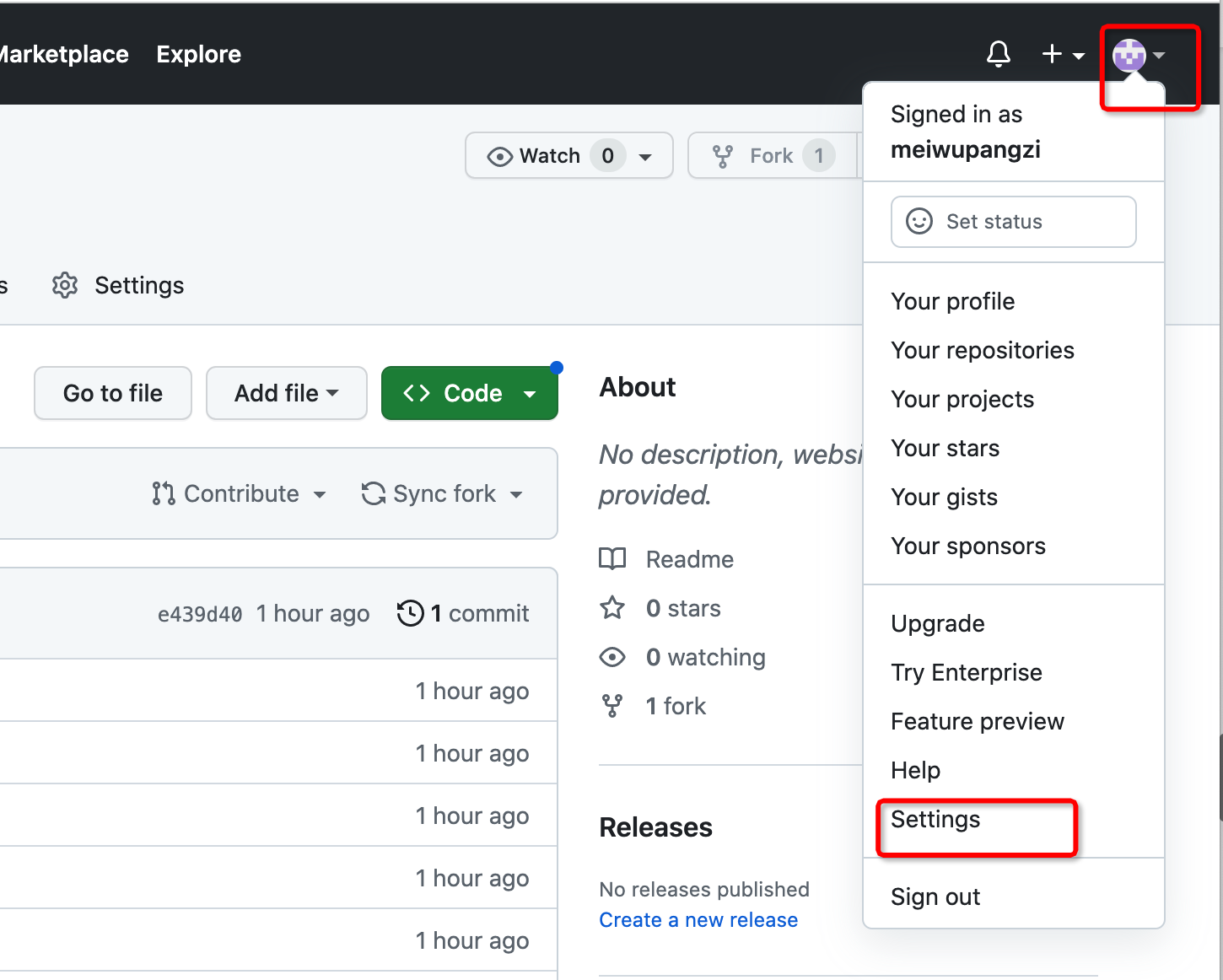
Task: Open Marketplace in top navigation
Action: (63, 54)
